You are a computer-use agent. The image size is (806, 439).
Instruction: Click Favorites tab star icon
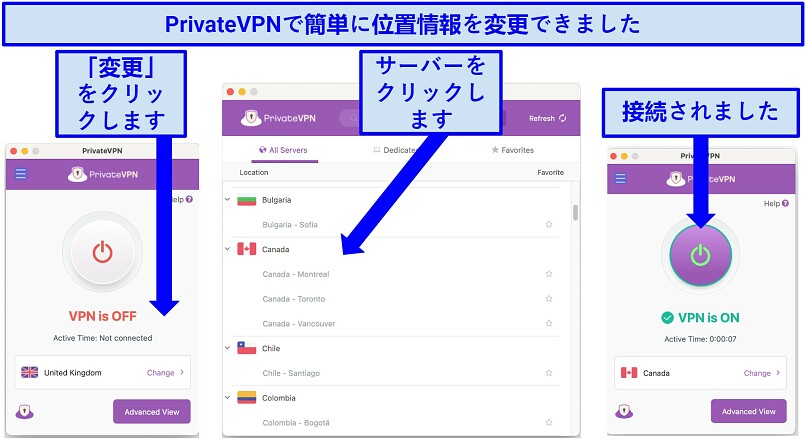point(495,150)
